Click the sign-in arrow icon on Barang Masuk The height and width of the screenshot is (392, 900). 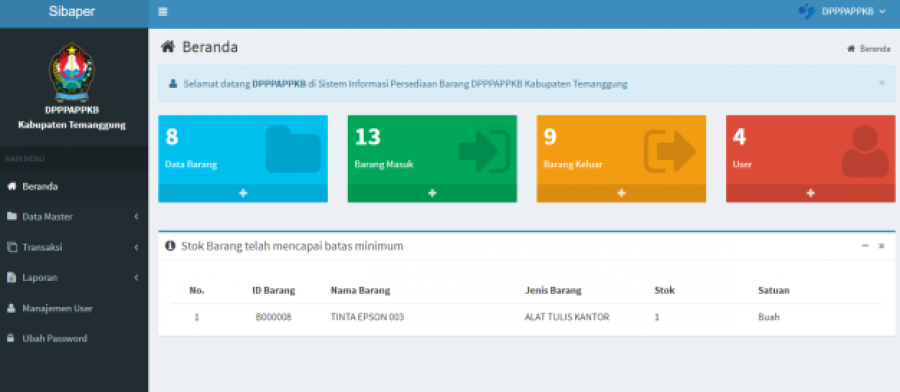point(484,151)
